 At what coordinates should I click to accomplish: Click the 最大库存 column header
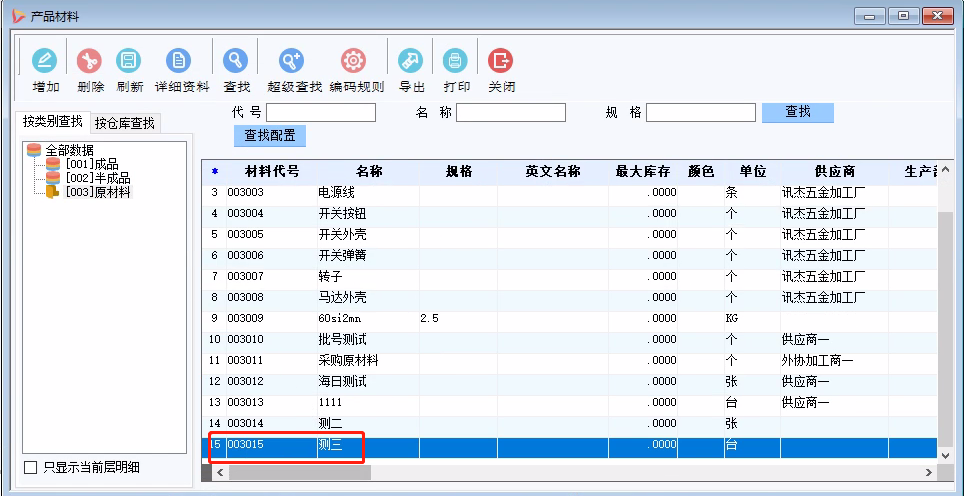(642, 172)
